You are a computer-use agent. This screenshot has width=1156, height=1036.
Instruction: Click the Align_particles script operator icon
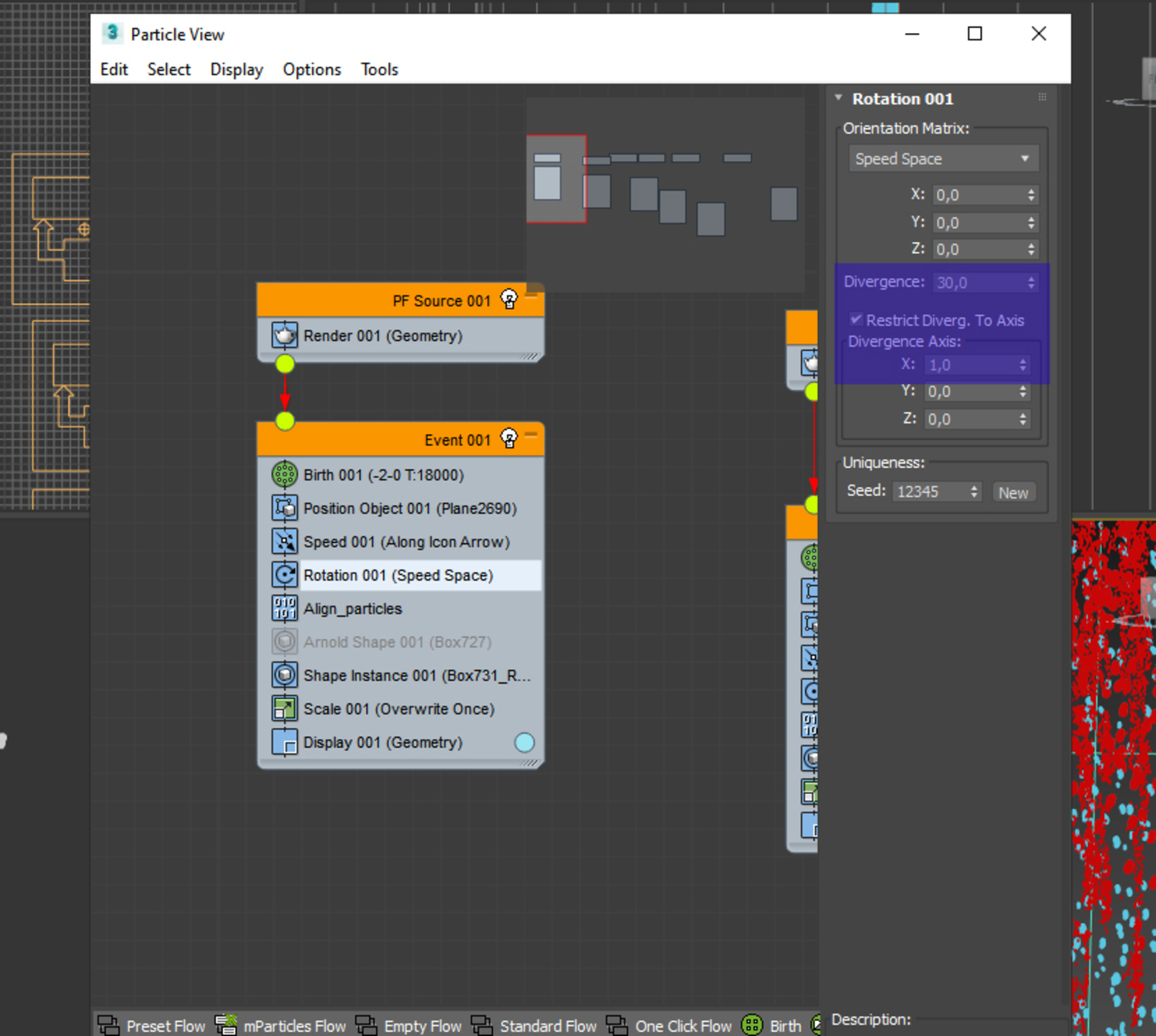pos(285,608)
